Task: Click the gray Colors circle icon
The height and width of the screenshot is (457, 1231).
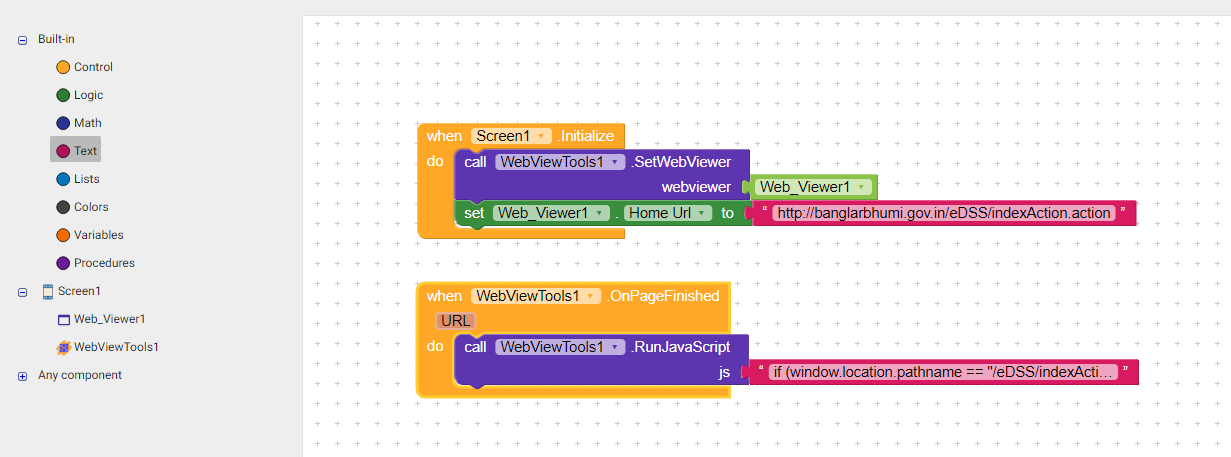Action: coord(63,207)
